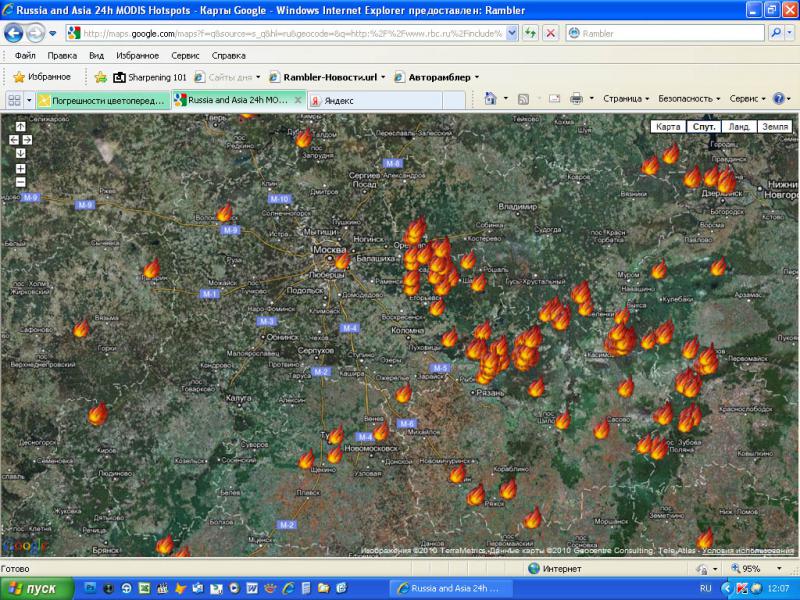Open the Home page icon in command bar
The width and height of the screenshot is (800, 600).
click(x=490, y=98)
